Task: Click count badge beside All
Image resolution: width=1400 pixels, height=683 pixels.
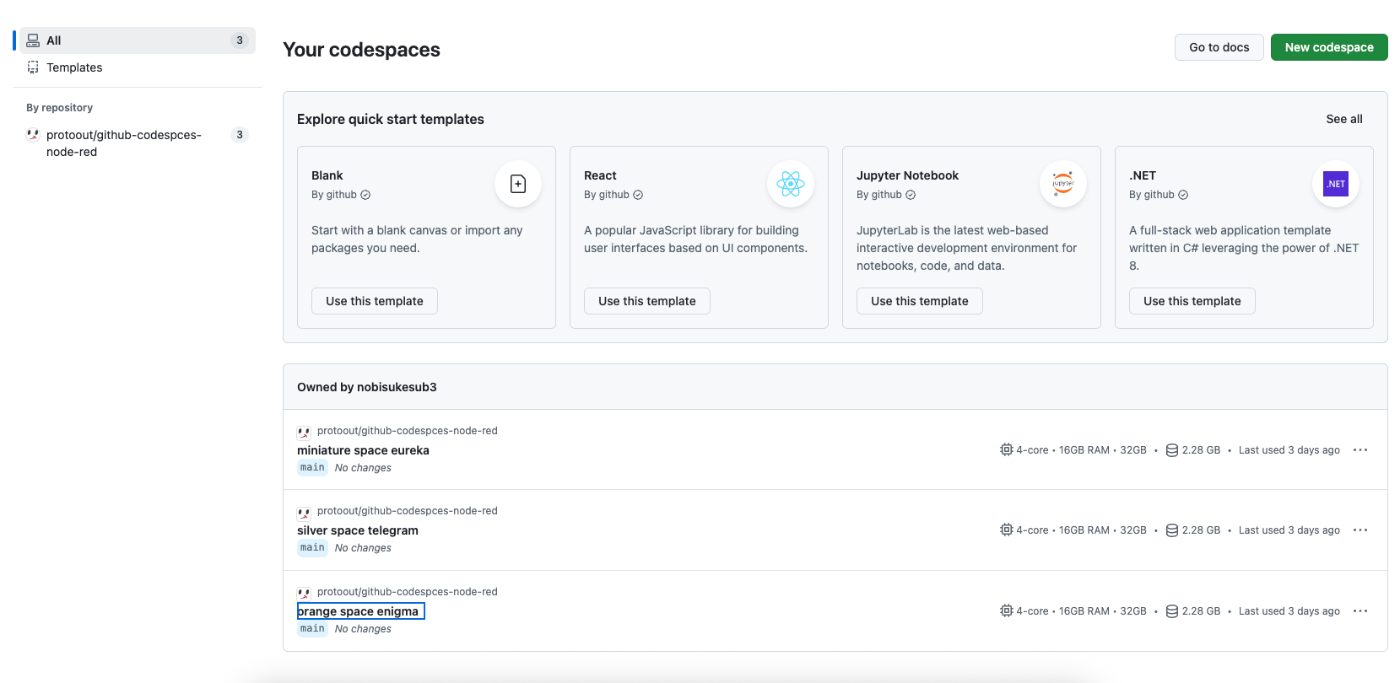Action: (239, 40)
